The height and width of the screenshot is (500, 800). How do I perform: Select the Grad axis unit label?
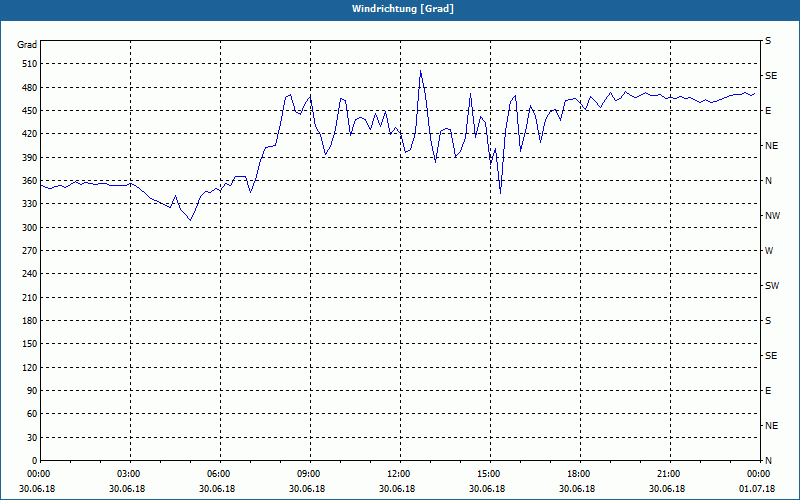[27, 45]
